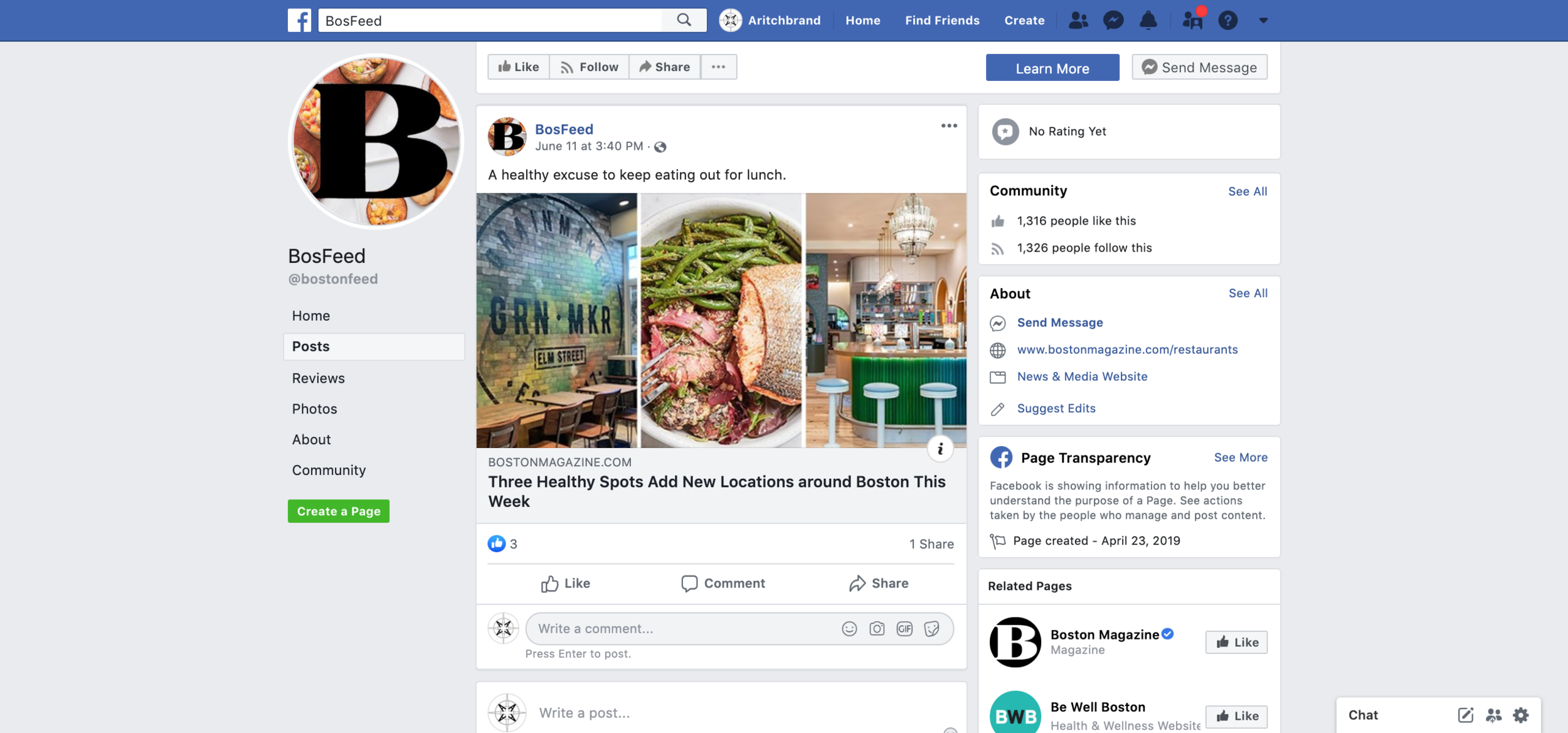Click the Aritchbrand profile avatar
The height and width of the screenshot is (733, 1568).
(730, 20)
